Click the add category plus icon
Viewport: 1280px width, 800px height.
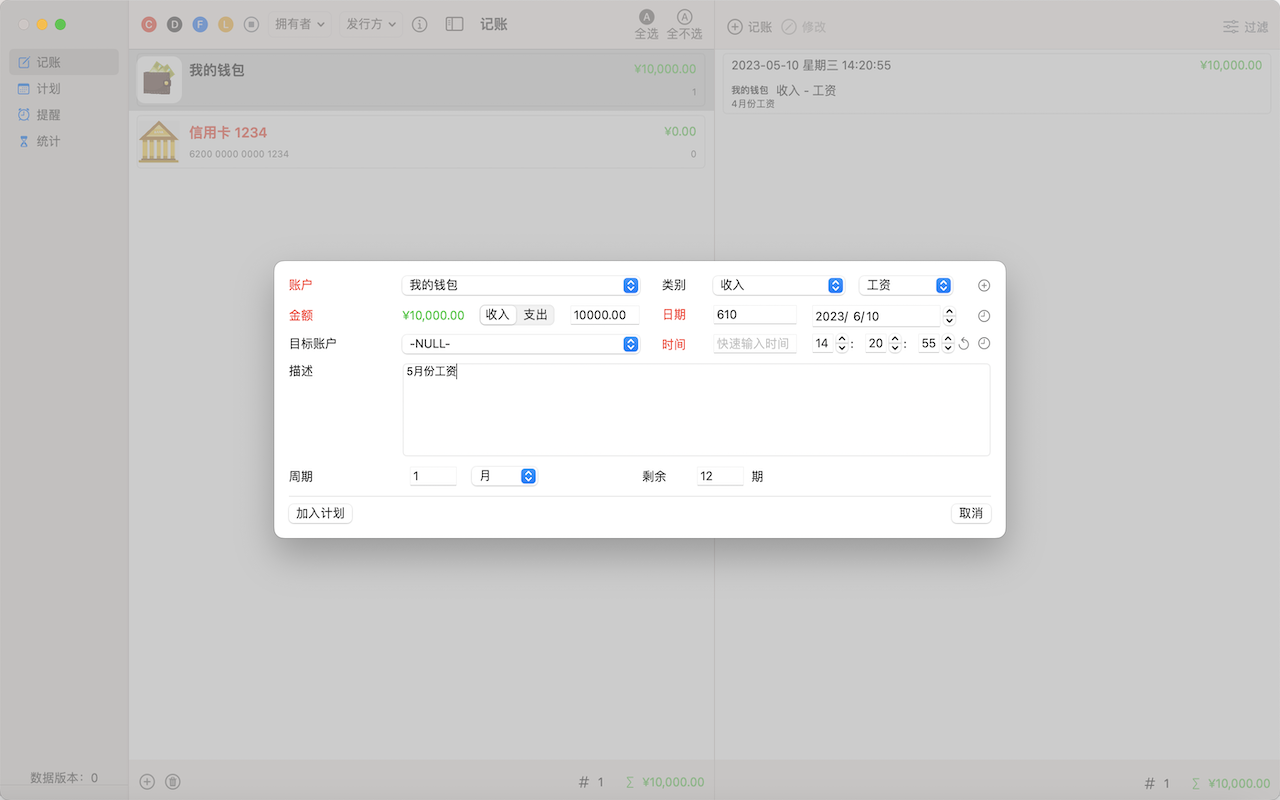984,286
